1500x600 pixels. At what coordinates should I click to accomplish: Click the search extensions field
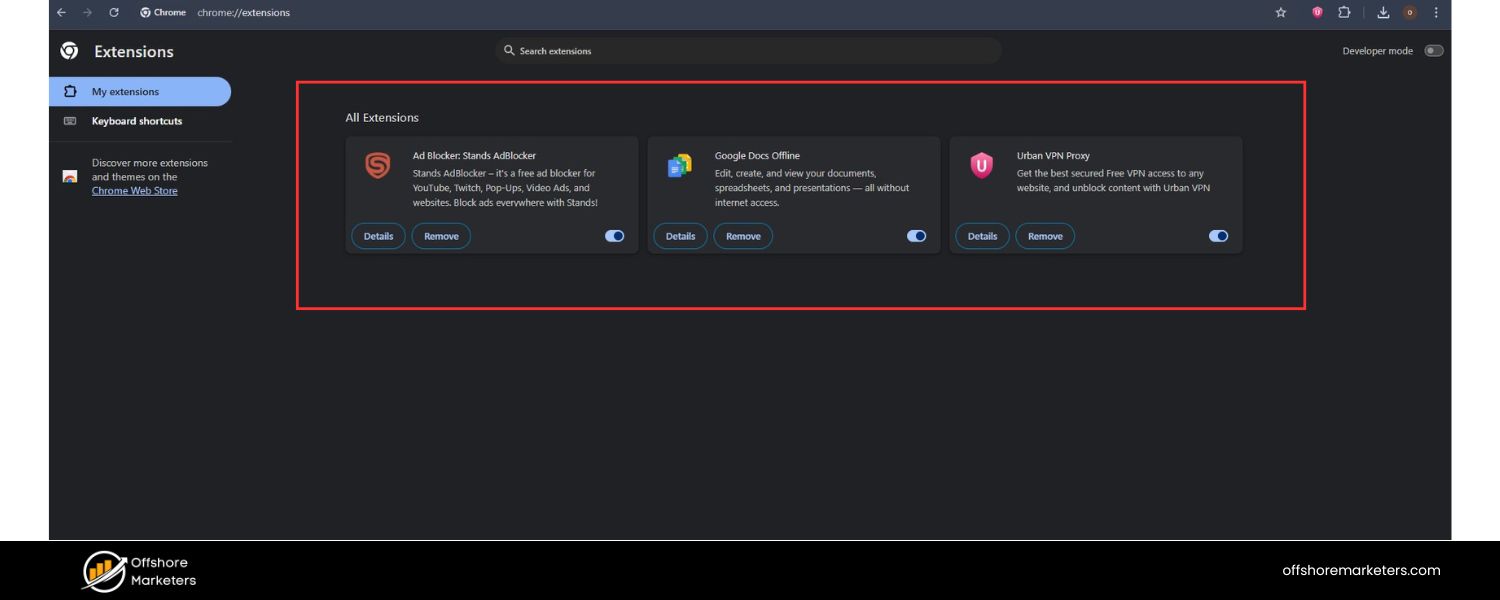point(748,50)
